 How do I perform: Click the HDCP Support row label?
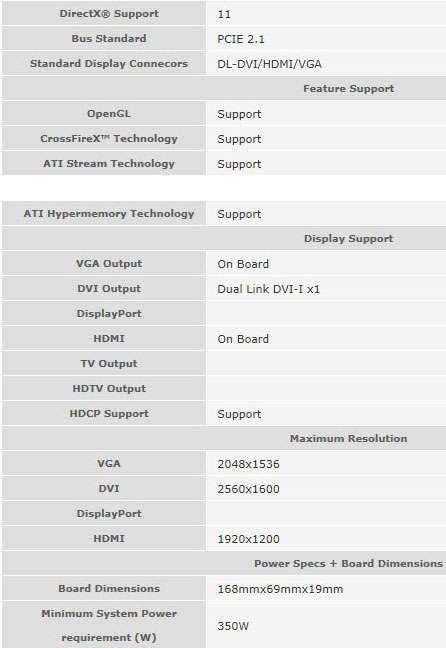point(109,414)
